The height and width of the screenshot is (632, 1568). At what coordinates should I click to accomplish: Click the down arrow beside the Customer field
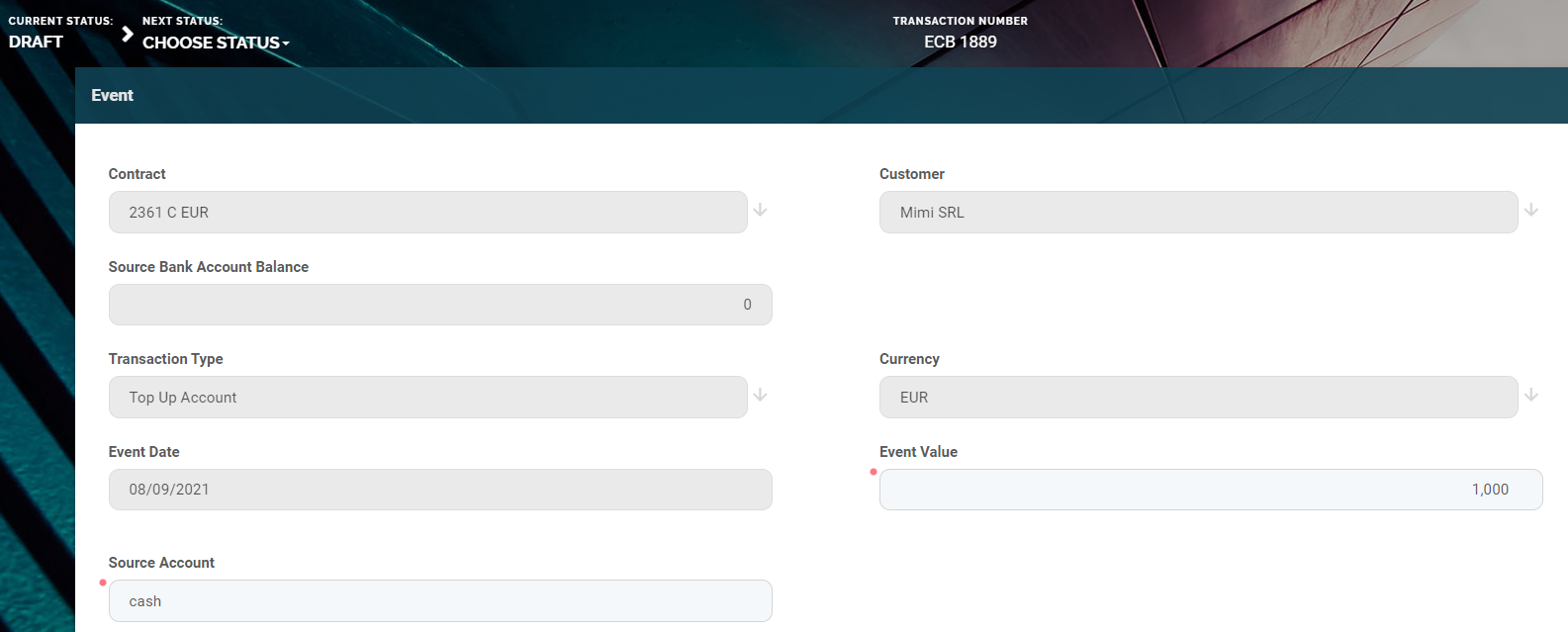[x=1530, y=211]
